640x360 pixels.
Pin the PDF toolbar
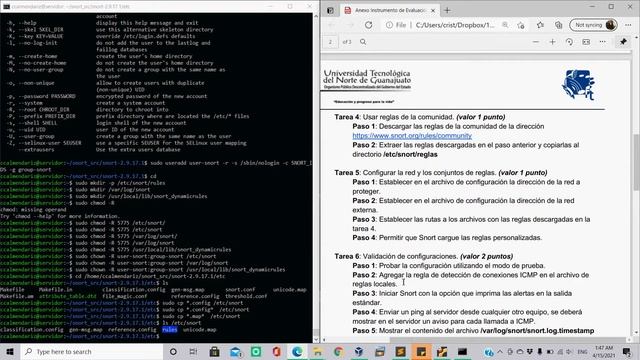coord(623,42)
